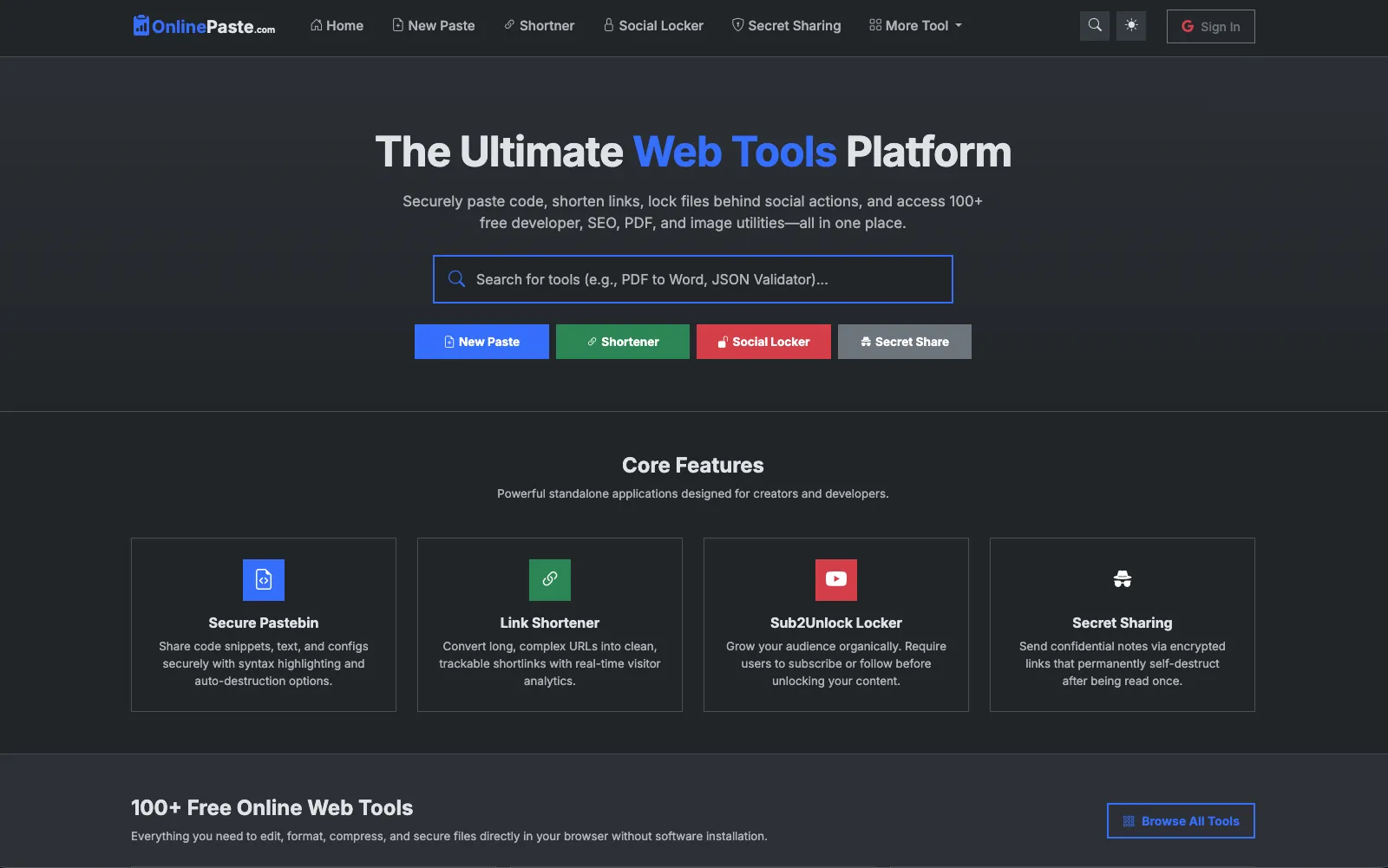Click the magnifier icon inside the search box
The height and width of the screenshot is (868, 1388).
pos(456,279)
